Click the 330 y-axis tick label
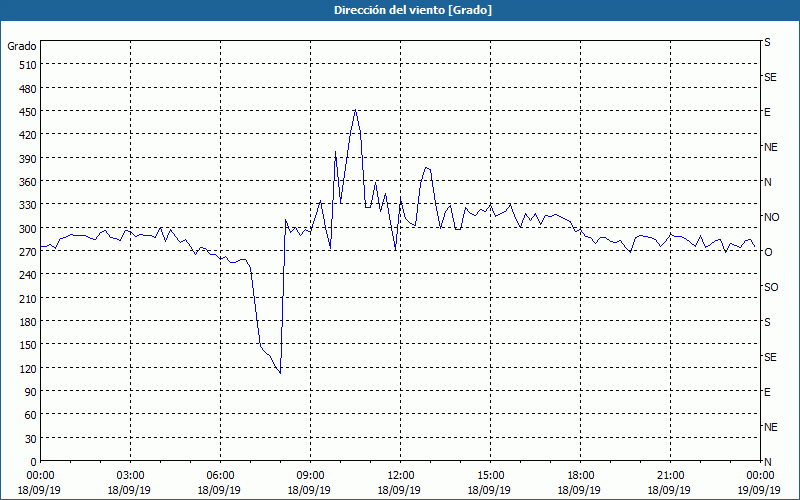Viewport: 800px width, 500px height. [x=28, y=205]
